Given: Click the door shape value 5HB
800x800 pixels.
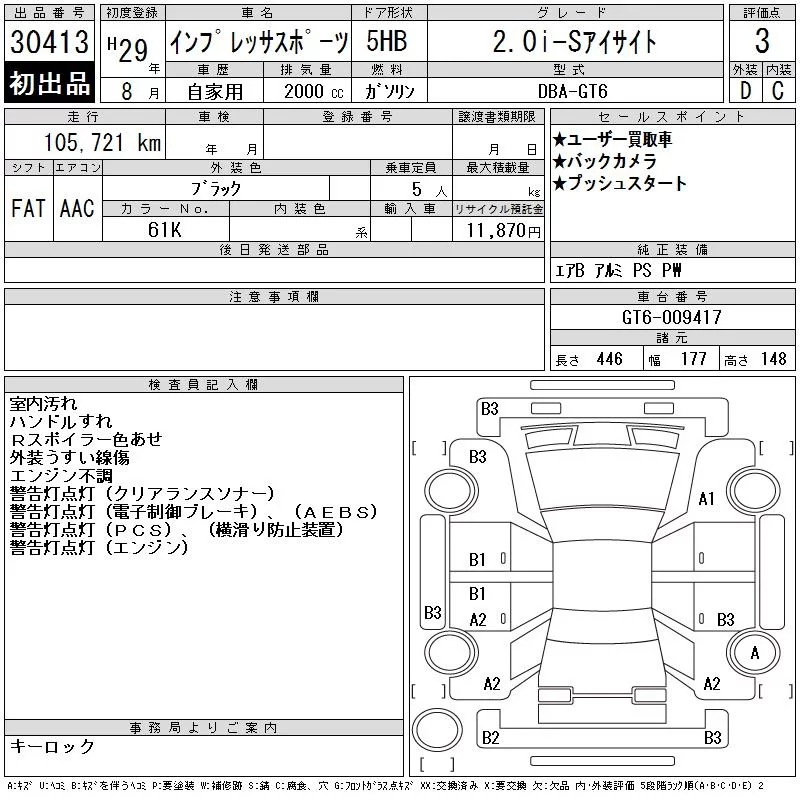Looking at the screenshot, I should [x=387, y=41].
